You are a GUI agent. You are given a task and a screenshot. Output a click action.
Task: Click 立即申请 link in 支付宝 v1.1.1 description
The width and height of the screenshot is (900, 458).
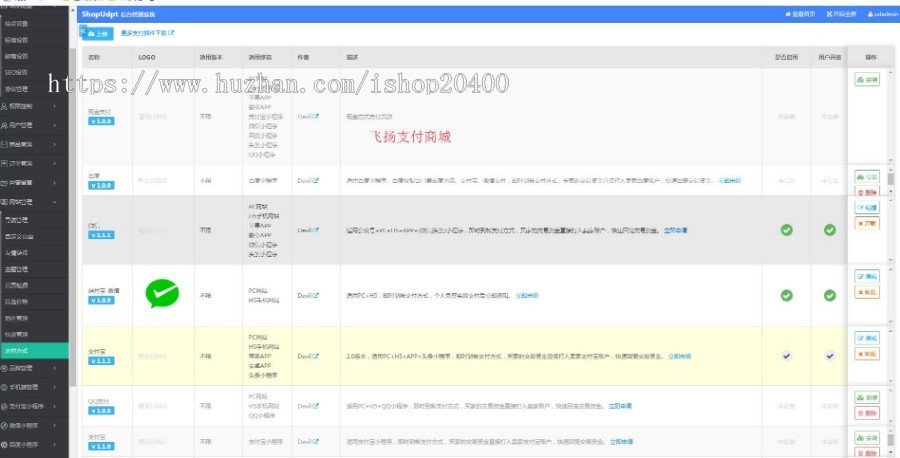click(x=680, y=356)
